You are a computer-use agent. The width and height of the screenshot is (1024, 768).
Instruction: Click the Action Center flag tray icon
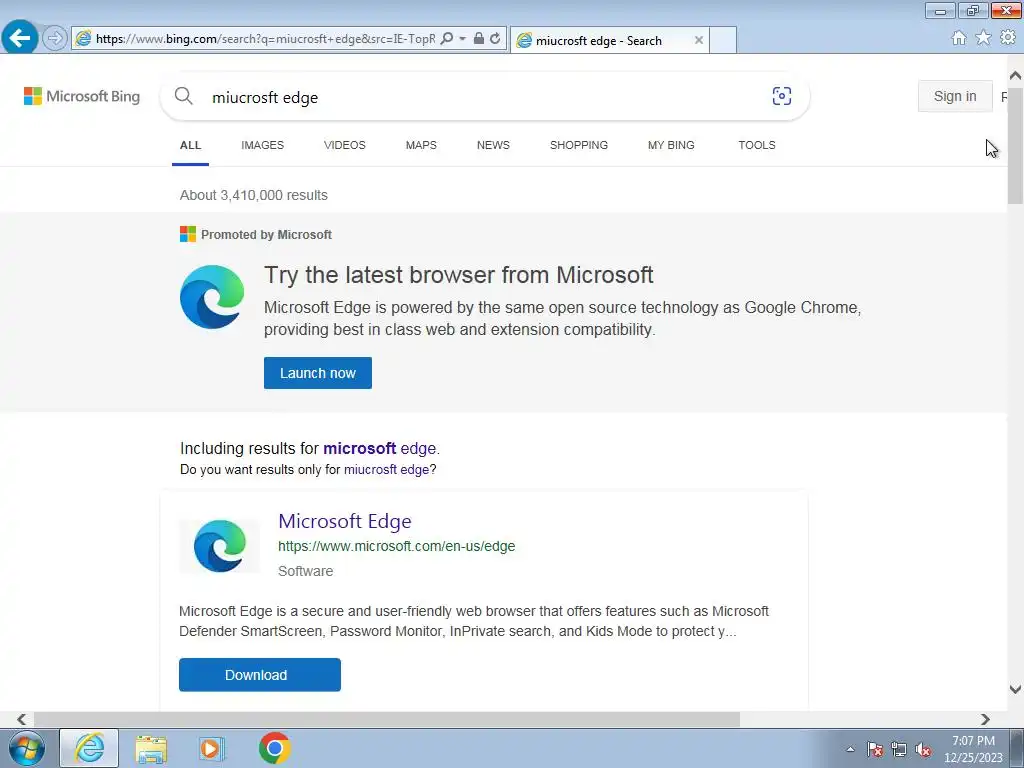(x=874, y=750)
